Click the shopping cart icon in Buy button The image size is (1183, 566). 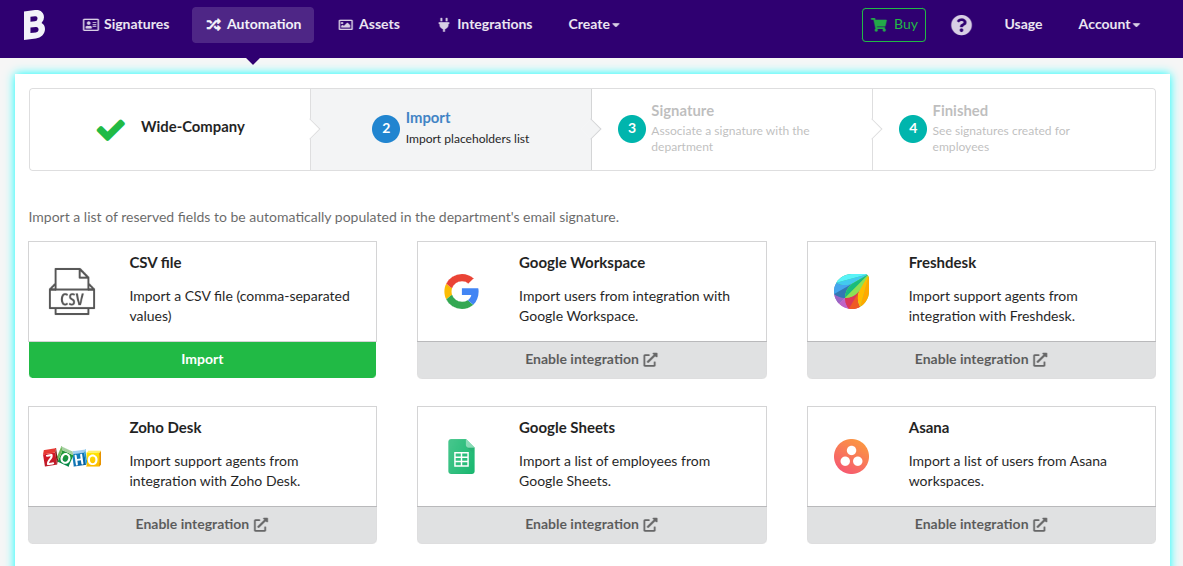[879, 24]
